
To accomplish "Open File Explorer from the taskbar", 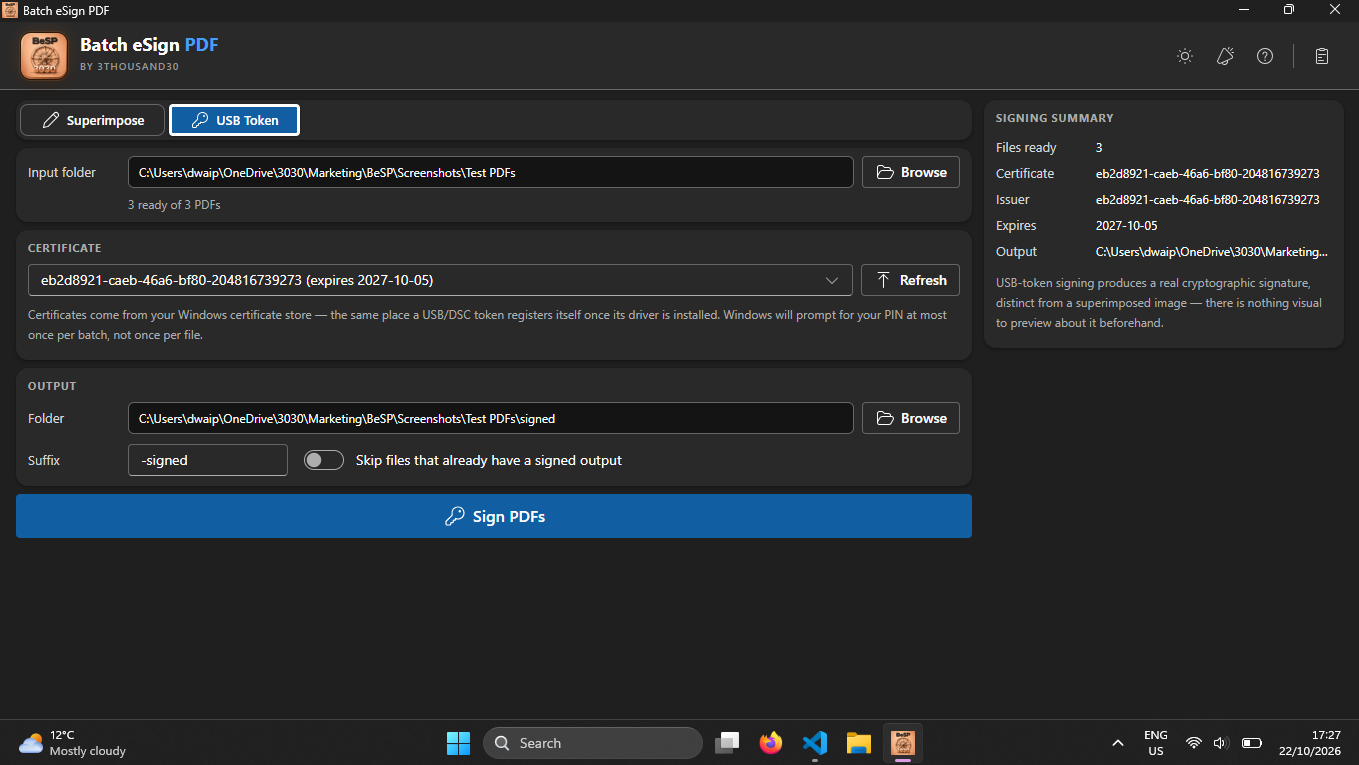I will click(859, 743).
